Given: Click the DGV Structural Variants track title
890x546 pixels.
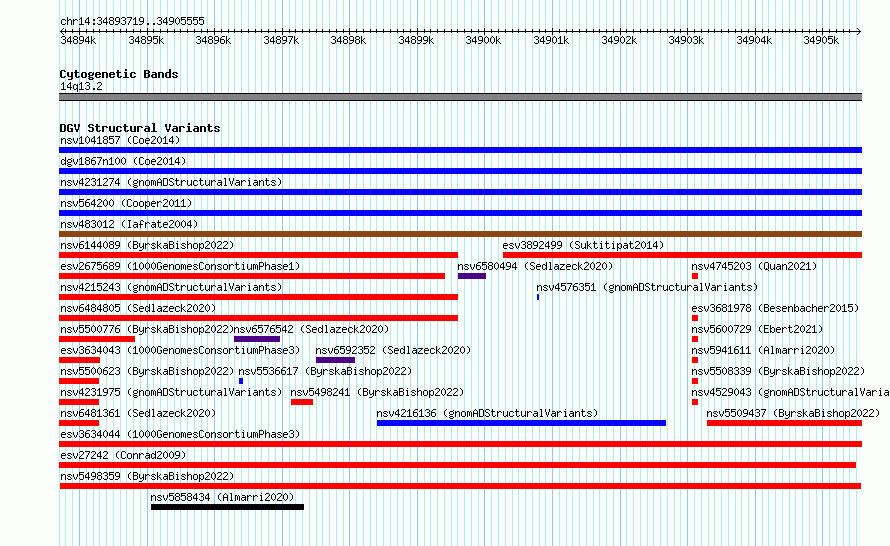Looking at the screenshot, I should tap(140, 128).
